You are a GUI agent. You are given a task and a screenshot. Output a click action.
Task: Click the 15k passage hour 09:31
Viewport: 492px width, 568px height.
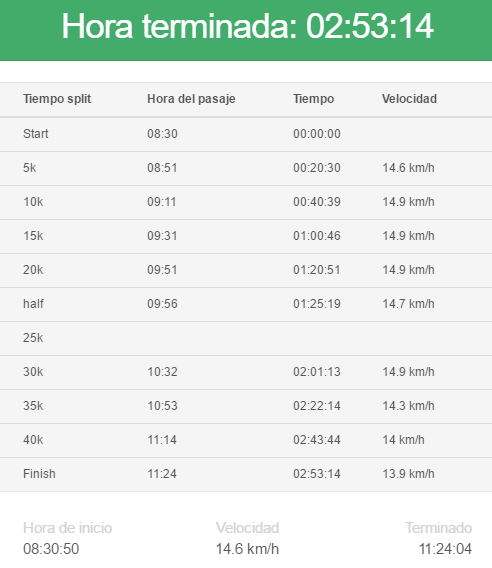[x=162, y=236]
